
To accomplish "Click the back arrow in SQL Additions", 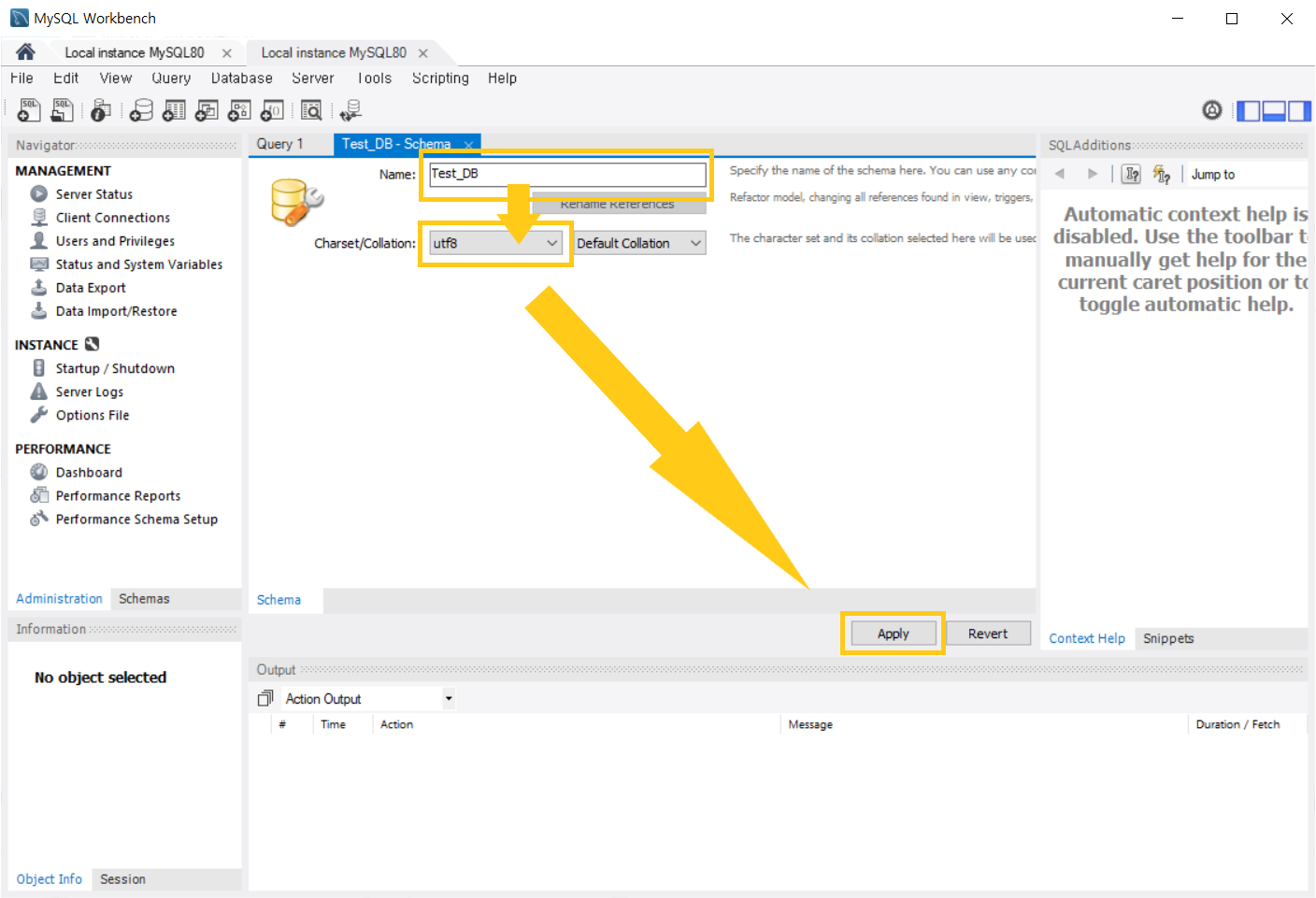I will pyautogui.click(x=1059, y=174).
